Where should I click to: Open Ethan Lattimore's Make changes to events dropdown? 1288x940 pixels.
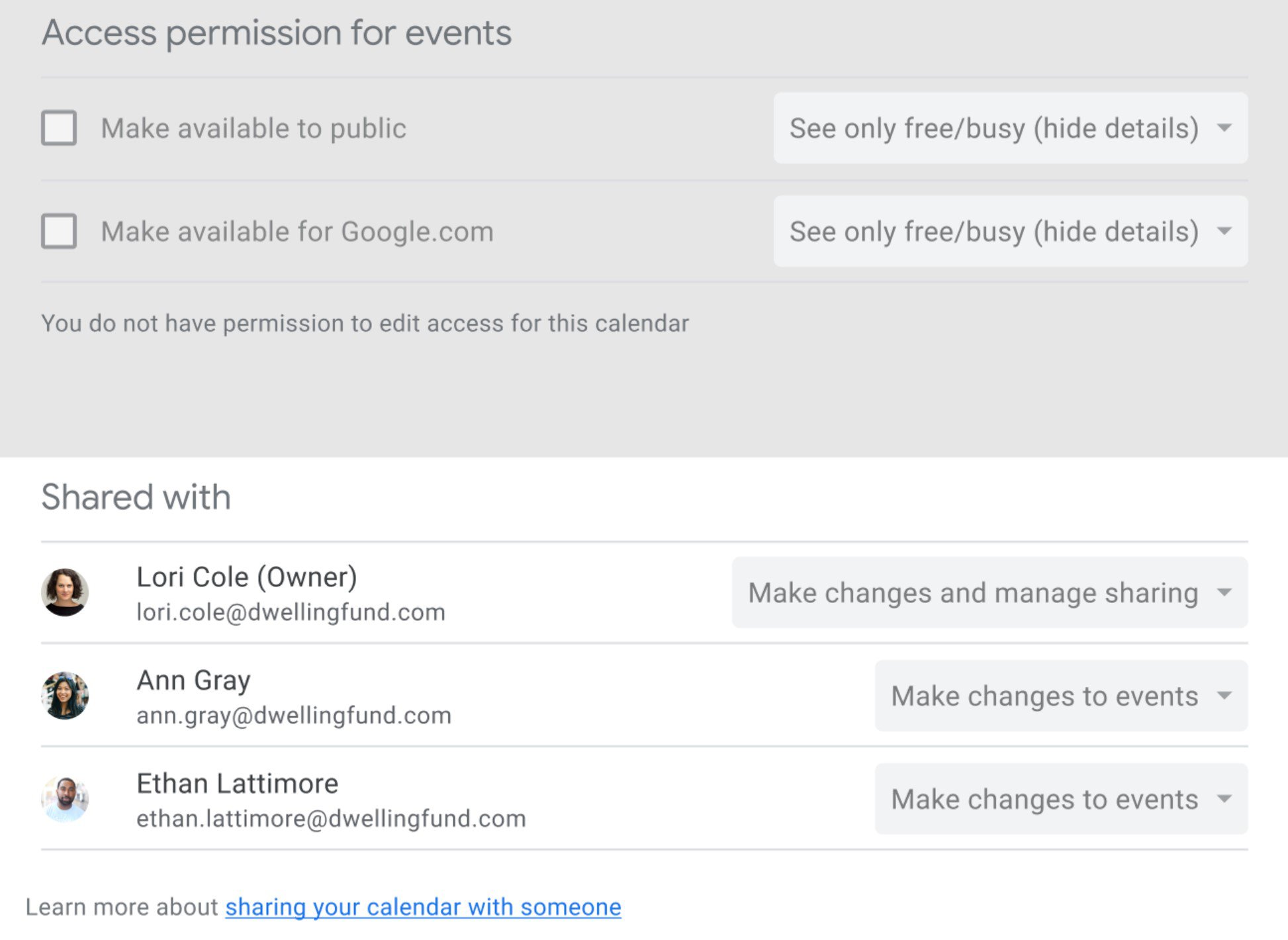[x=1044, y=799]
